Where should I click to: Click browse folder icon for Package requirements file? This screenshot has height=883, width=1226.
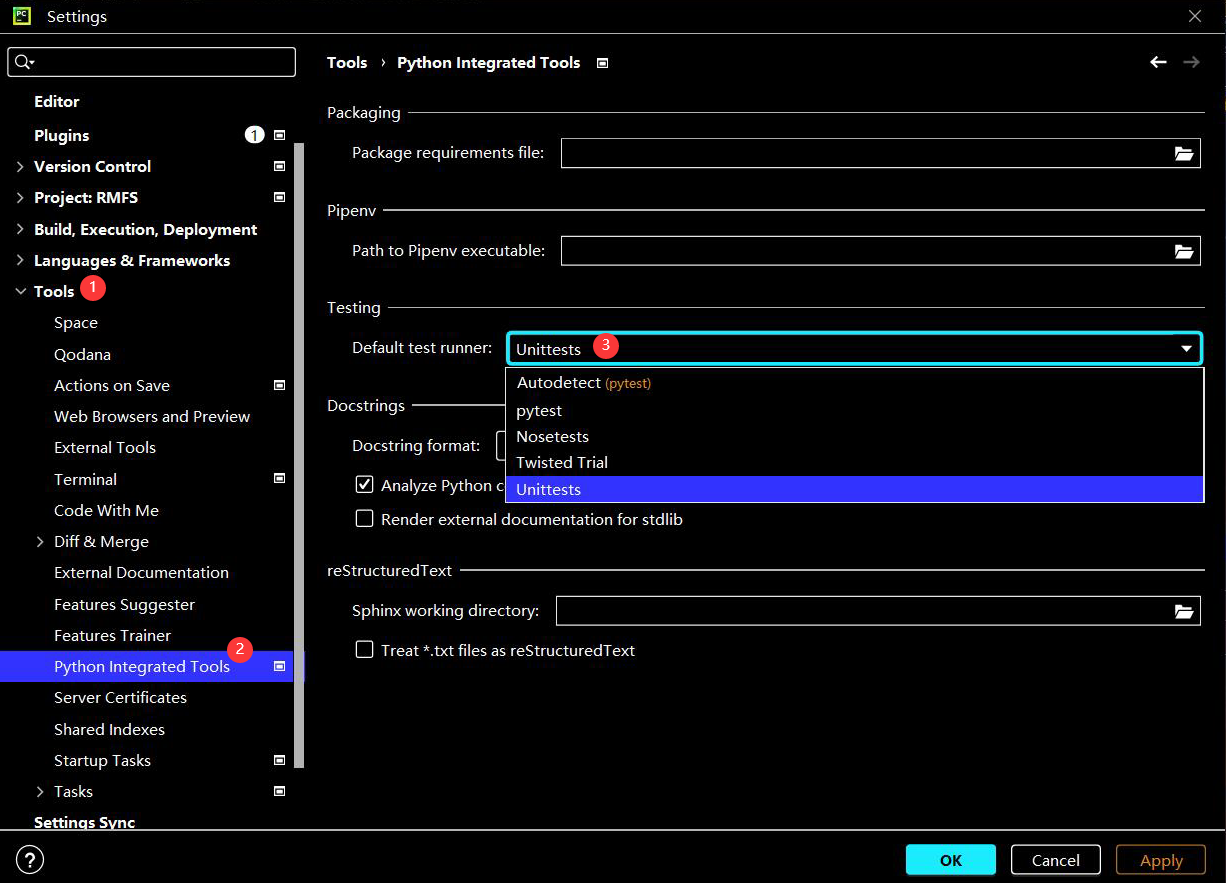1184,153
